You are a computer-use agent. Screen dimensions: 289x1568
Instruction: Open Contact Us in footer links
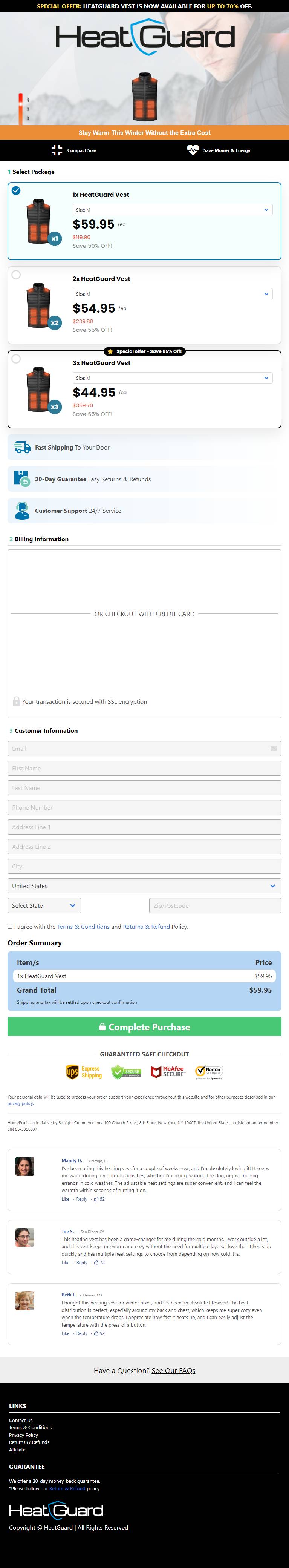click(x=21, y=1420)
